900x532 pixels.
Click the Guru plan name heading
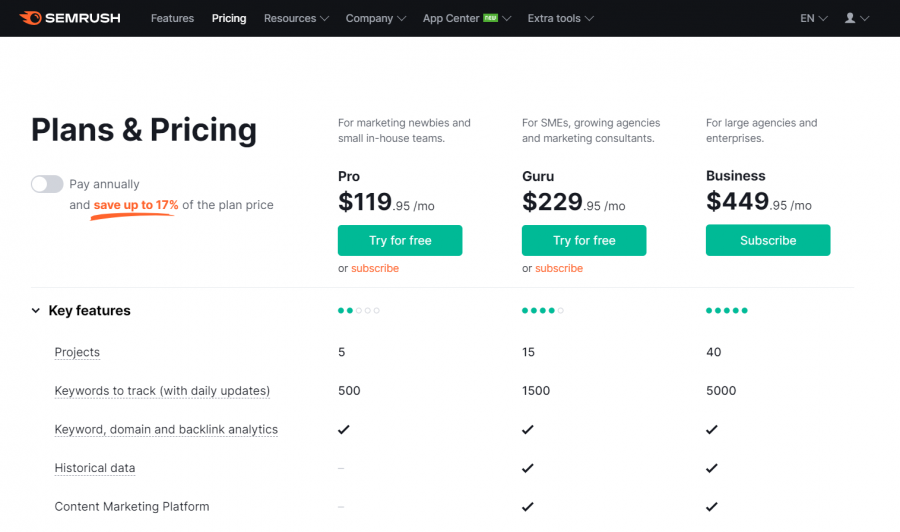[538, 176]
